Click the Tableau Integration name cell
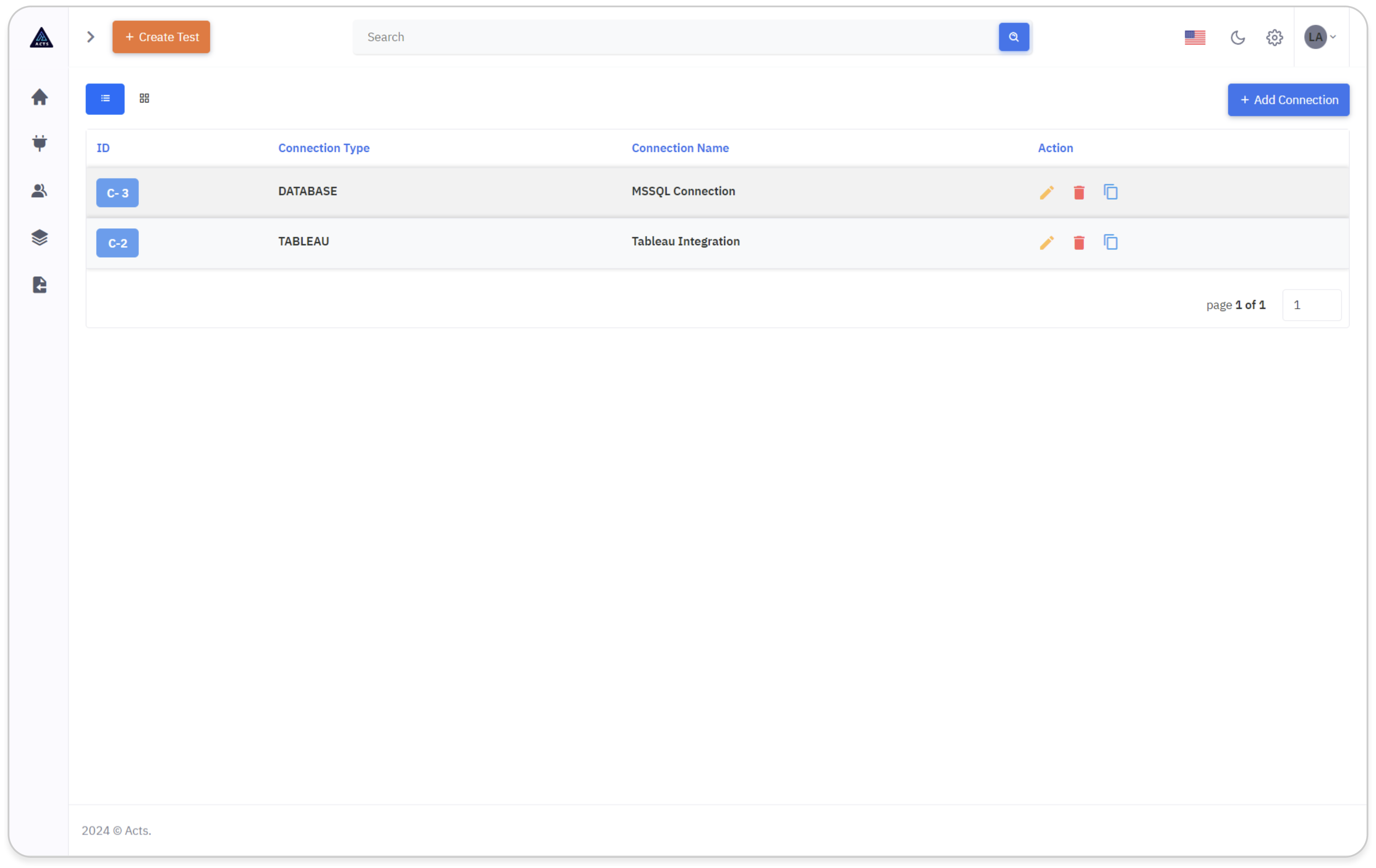This screenshot has width=1376, height=868. (685, 242)
